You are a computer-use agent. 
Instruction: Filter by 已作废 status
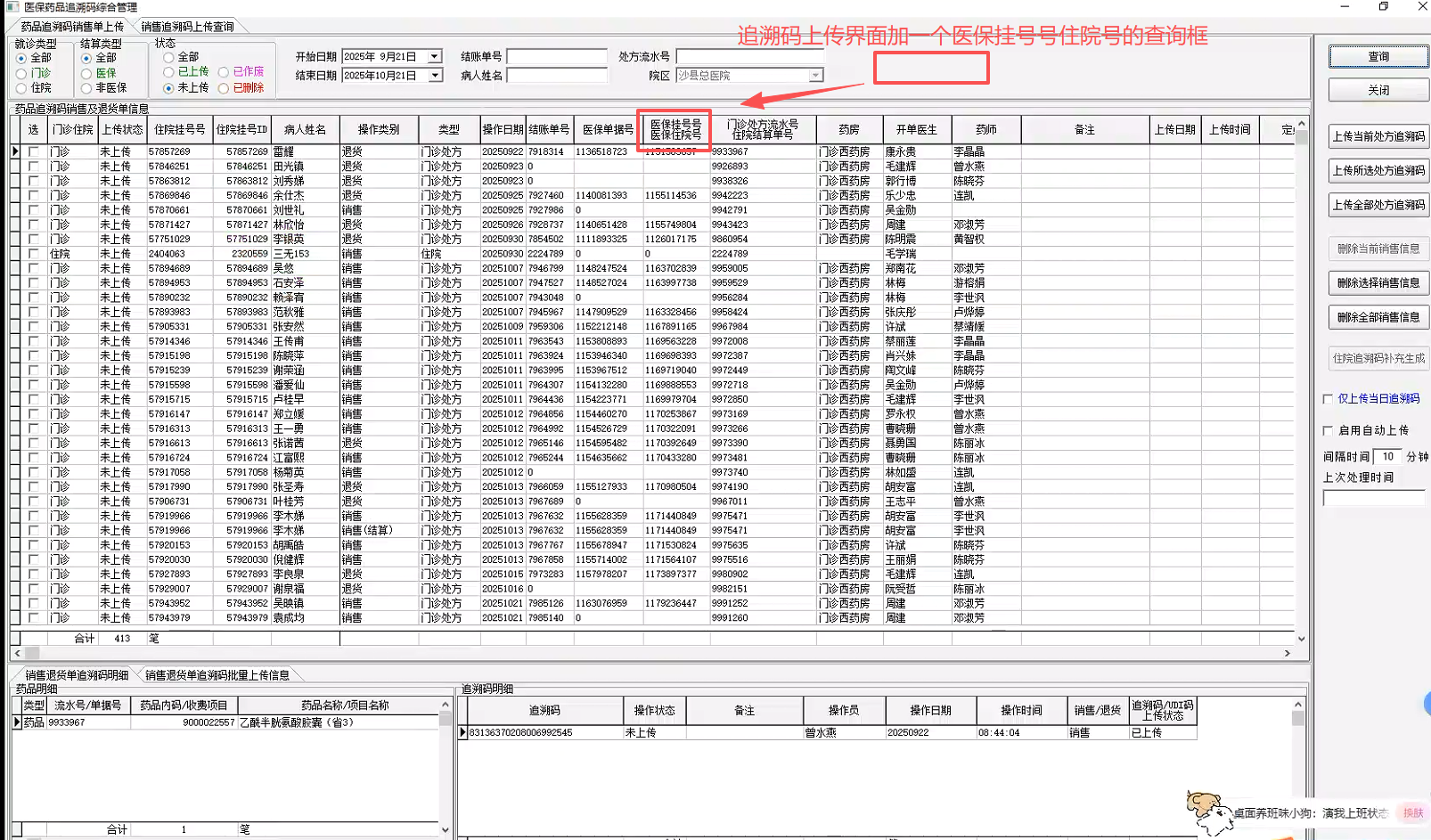point(224,72)
